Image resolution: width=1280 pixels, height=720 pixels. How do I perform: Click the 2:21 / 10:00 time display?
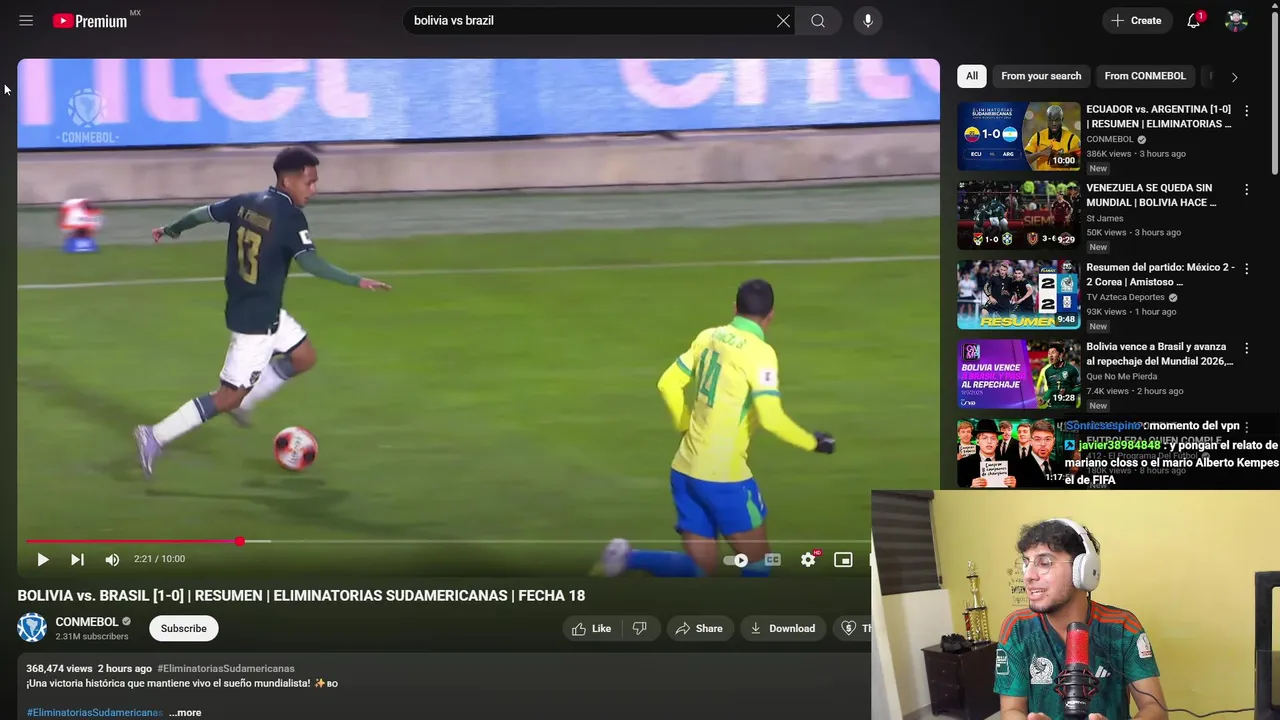click(x=160, y=560)
